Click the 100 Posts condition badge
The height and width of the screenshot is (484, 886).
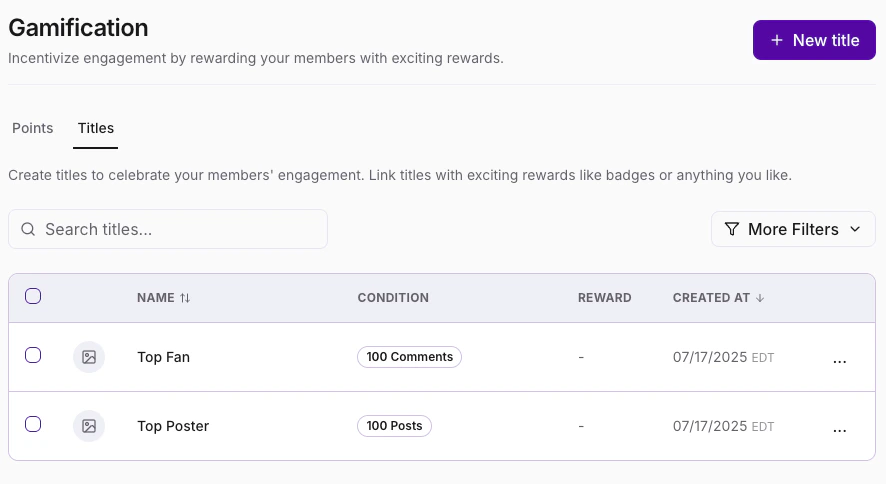coord(394,426)
